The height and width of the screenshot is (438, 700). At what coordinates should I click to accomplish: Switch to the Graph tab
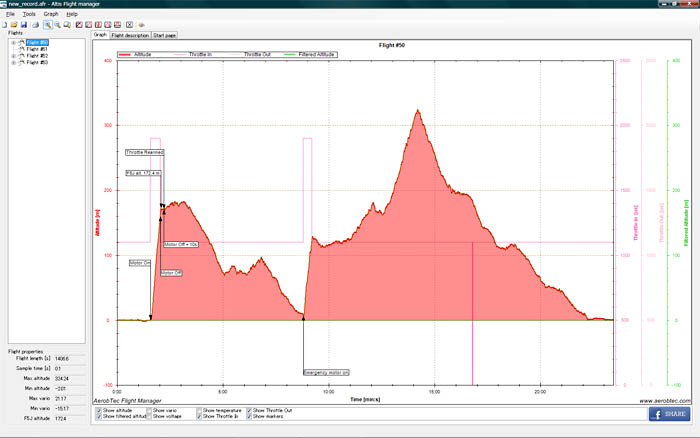click(x=100, y=35)
